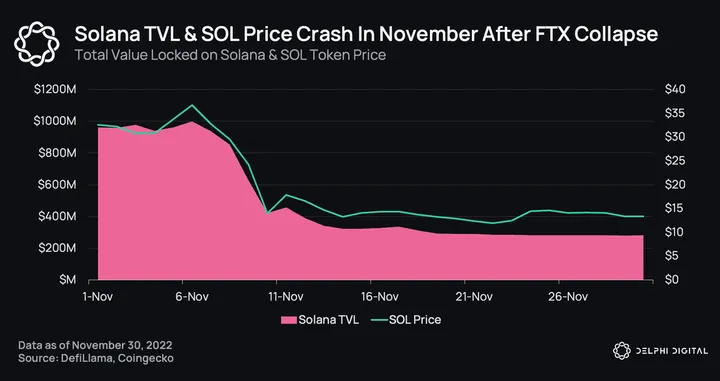Click the $40 right axis label
The width and height of the screenshot is (720, 381).
[x=675, y=90]
